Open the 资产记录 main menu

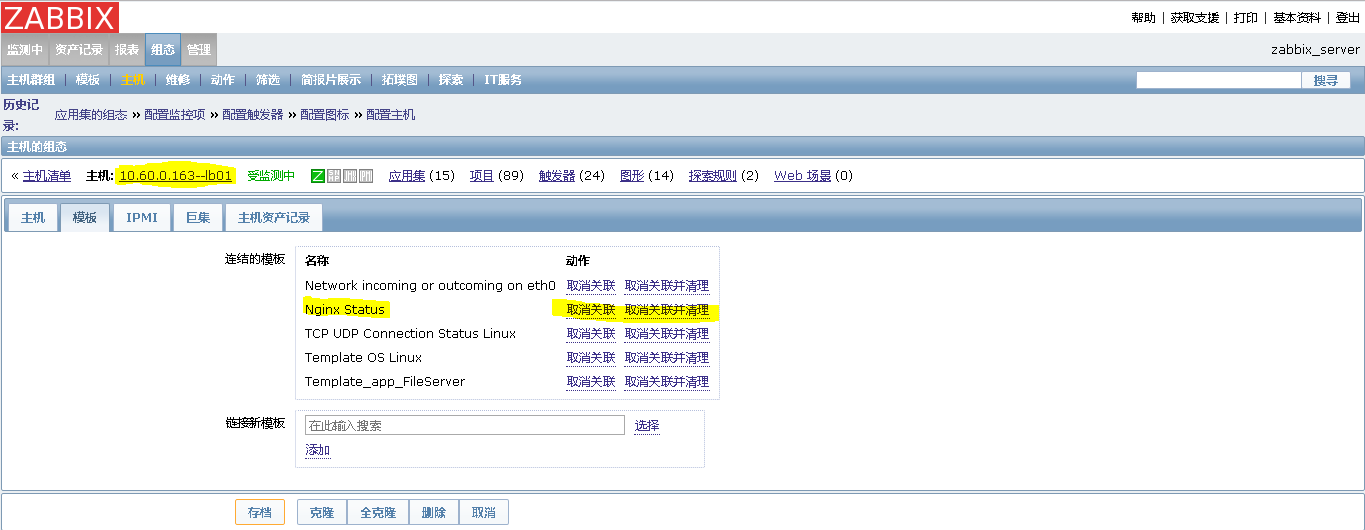coord(79,50)
